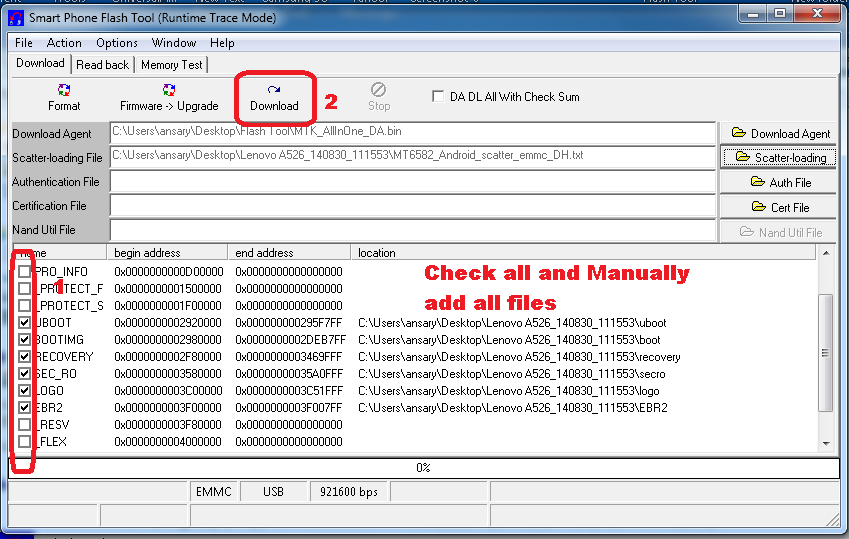
Task: Click the Format toolbar icon
Action: 64,90
